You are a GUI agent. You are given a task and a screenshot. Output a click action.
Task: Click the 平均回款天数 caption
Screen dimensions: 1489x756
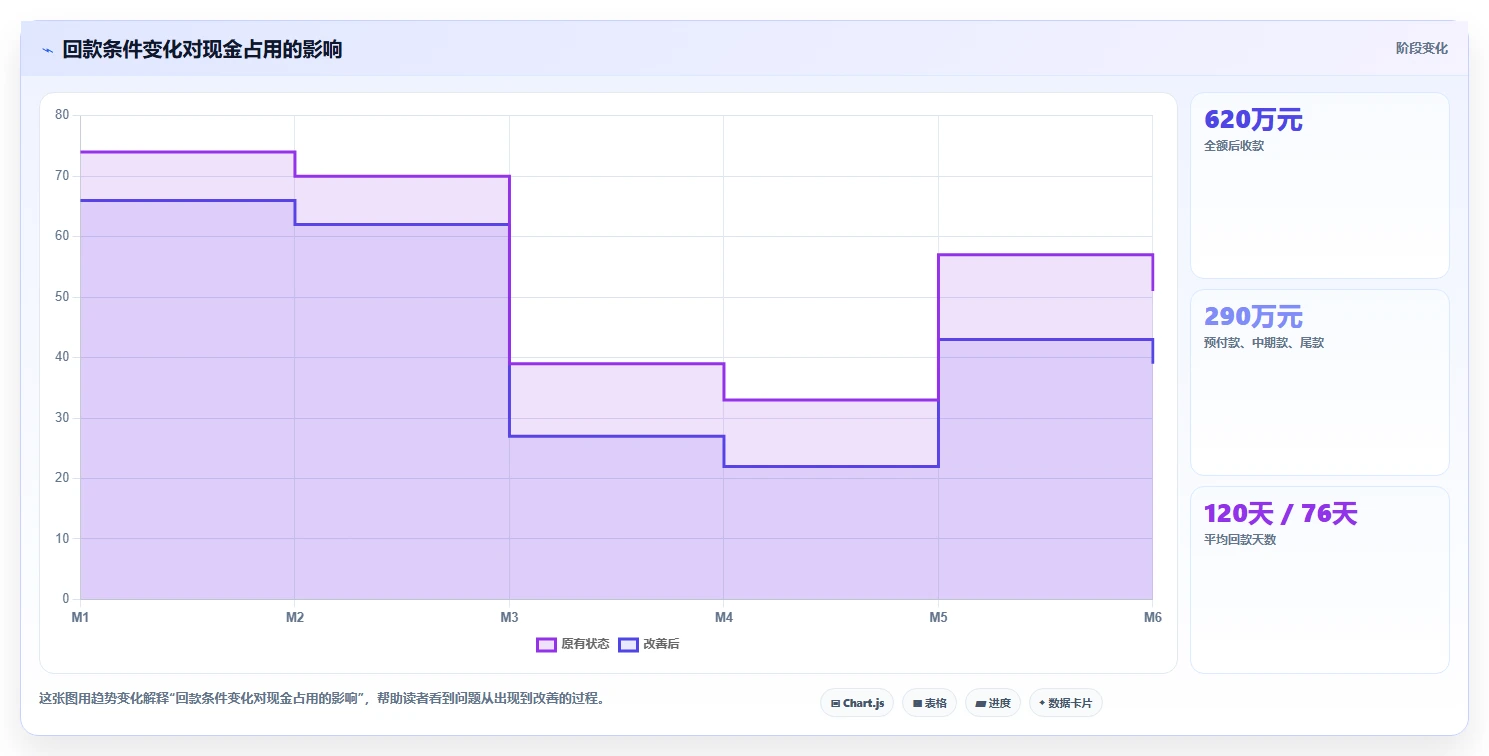1240,540
